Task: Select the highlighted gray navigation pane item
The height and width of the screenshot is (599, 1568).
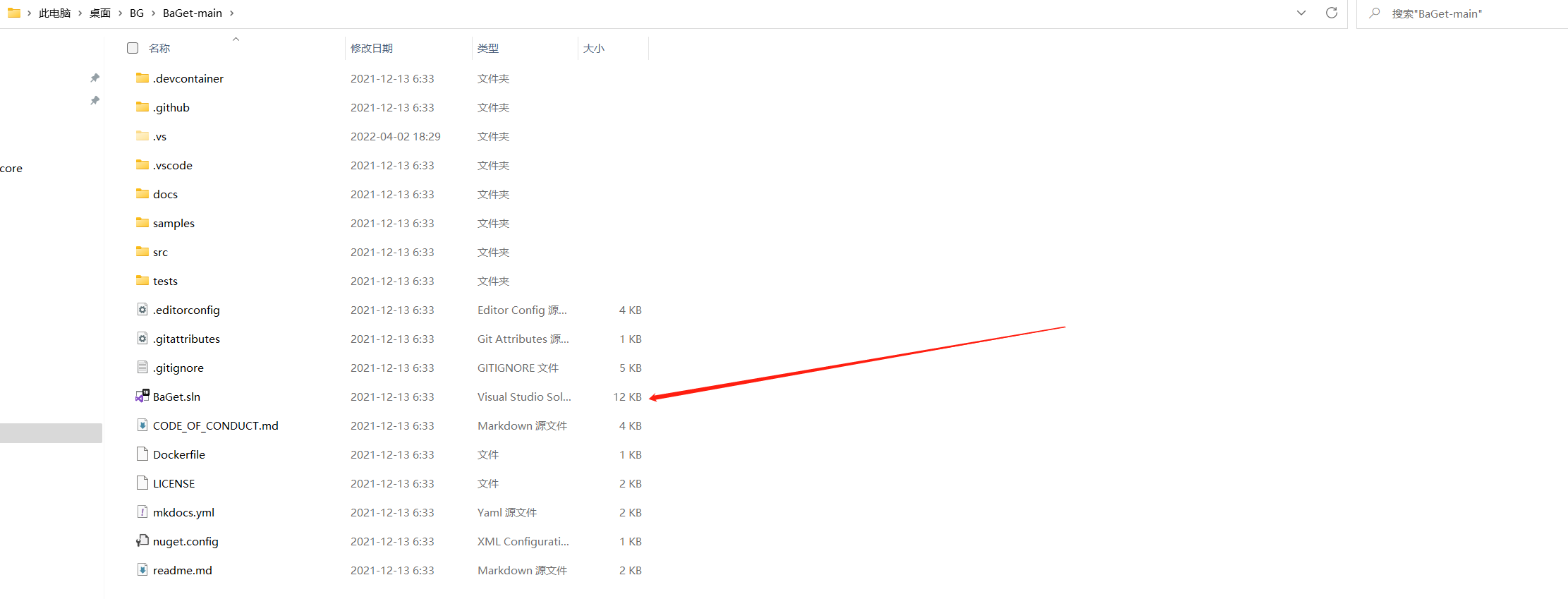Action: click(x=51, y=433)
